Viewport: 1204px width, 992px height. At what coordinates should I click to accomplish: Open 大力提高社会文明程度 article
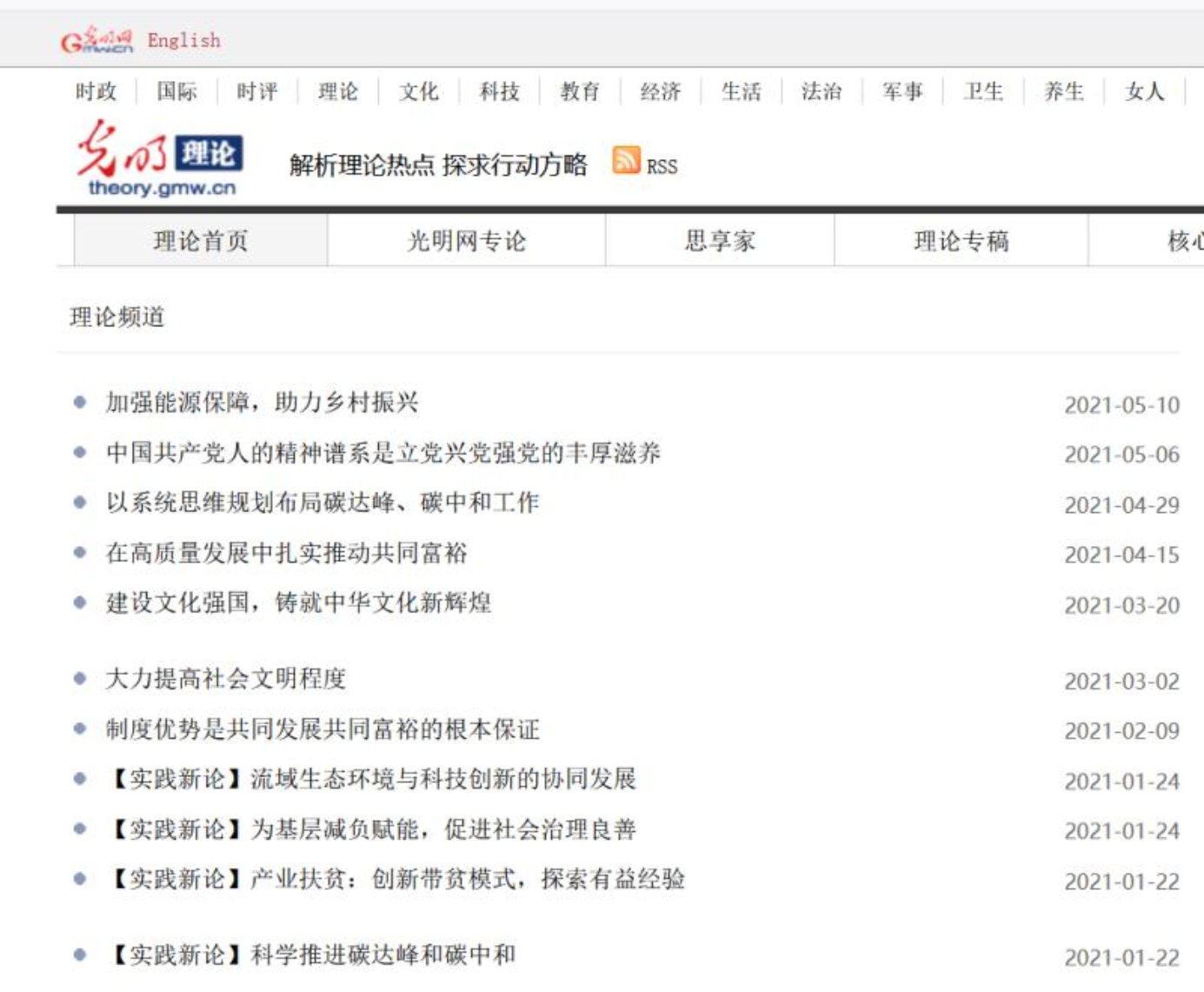point(225,679)
